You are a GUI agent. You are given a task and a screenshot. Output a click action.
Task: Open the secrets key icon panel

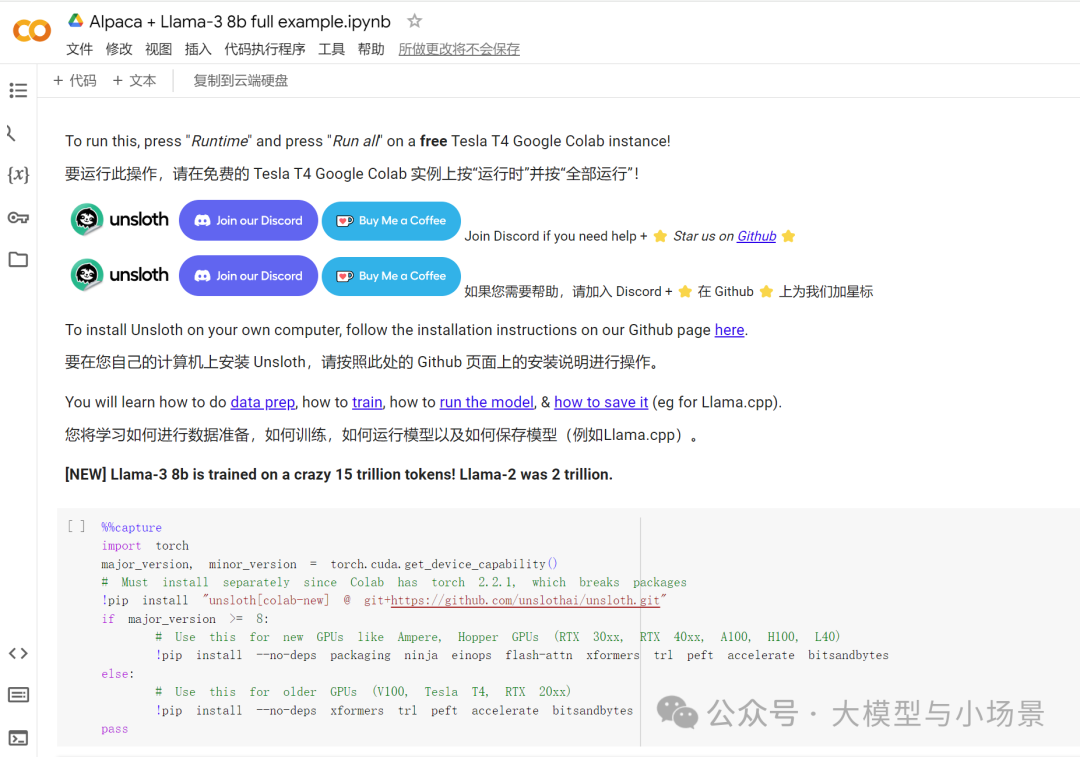(x=18, y=218)
